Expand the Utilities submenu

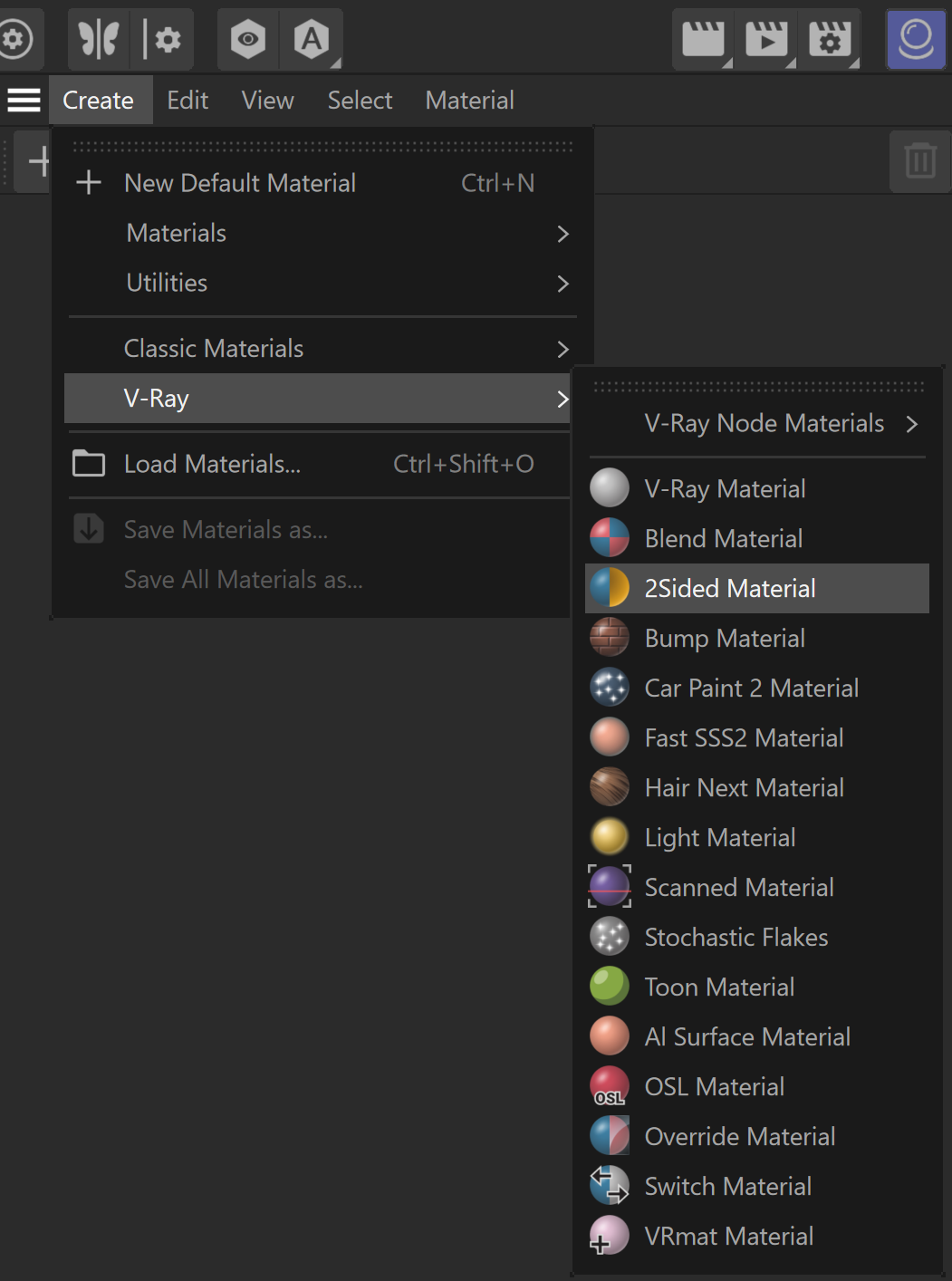[x=319, y=283]
